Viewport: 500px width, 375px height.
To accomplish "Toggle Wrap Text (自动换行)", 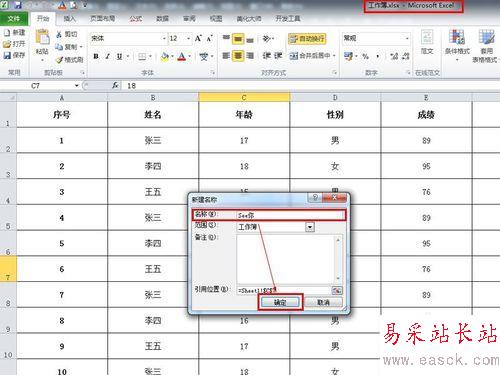I will tap(307, 39).
